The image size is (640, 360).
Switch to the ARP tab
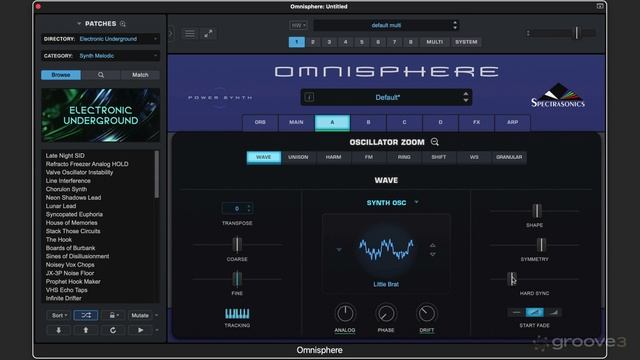coord(512,122)
